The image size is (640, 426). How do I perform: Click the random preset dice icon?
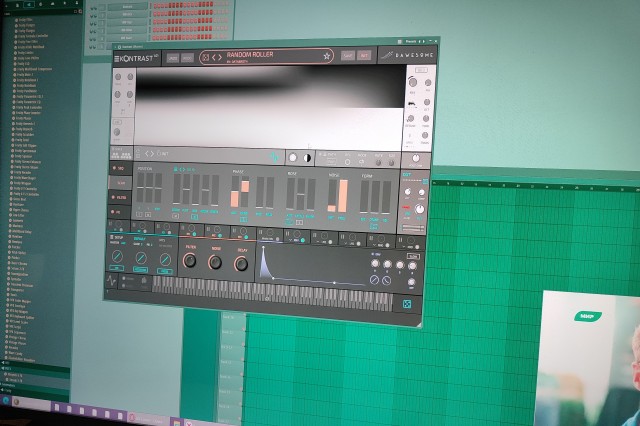pyautogui.click(x=206, y=58)
